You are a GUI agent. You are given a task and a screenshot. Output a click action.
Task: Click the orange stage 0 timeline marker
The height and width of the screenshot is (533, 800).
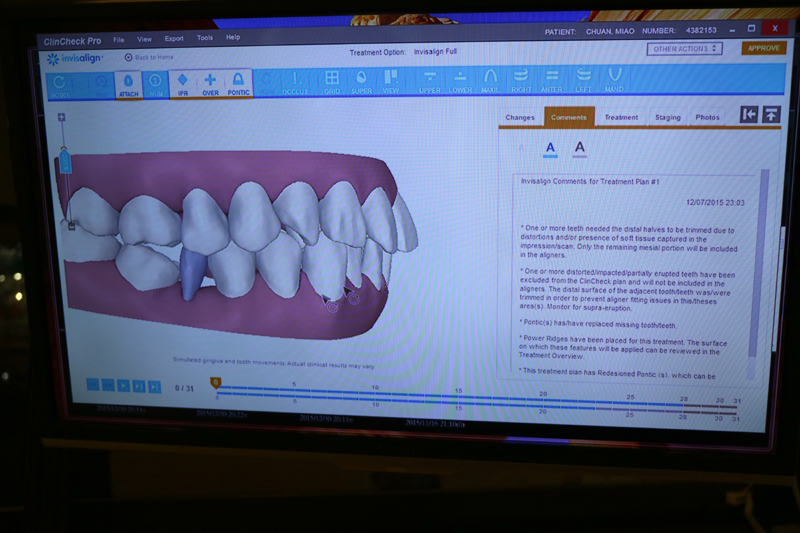point(216,383)
